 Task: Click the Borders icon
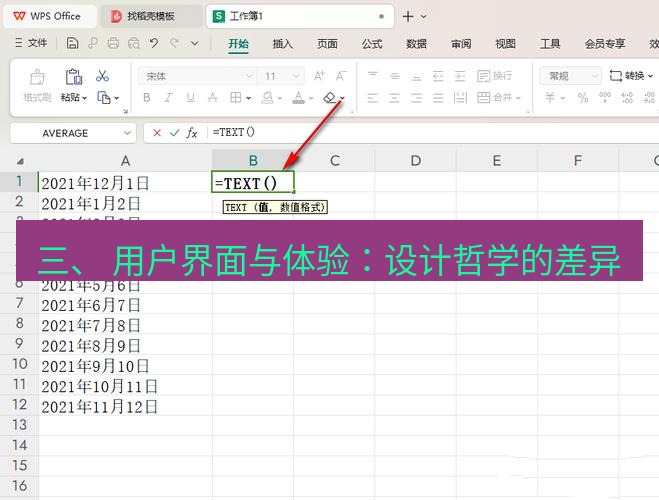(235, 97)
